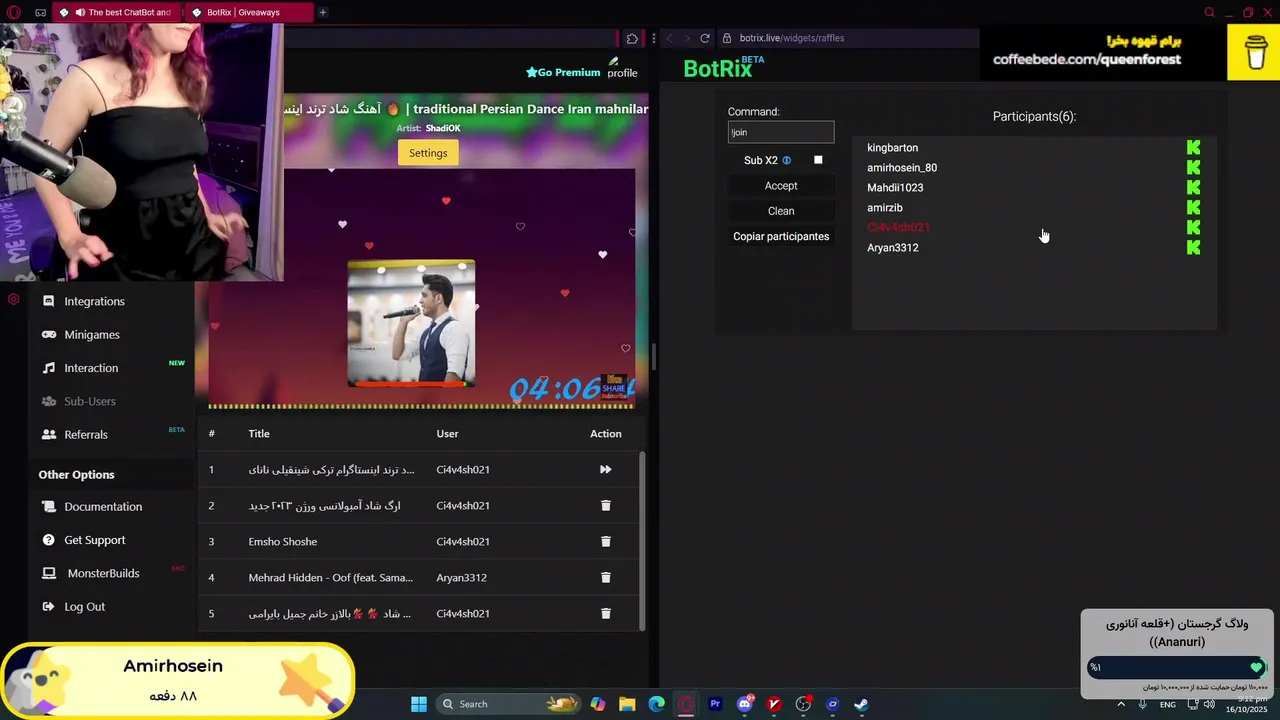Screen dimensions: 1280x720
Task: Click the !join command input field
Action: pyautogui.click(x=781, y=132)
